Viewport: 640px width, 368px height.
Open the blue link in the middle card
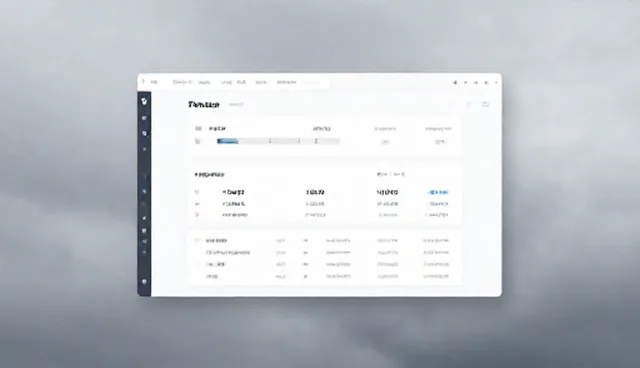pos(438,192)
